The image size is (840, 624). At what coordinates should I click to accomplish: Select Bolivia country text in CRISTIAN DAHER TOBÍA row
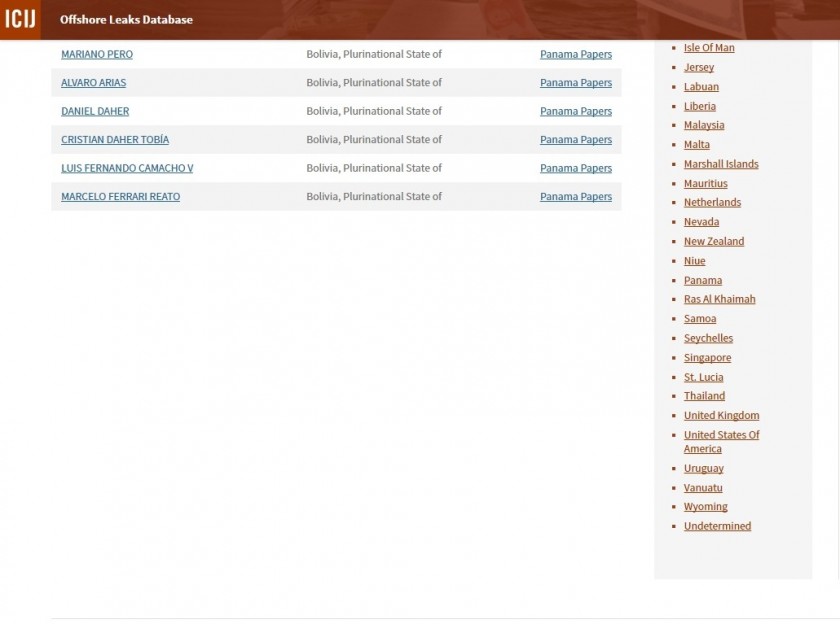pos(374,139)
